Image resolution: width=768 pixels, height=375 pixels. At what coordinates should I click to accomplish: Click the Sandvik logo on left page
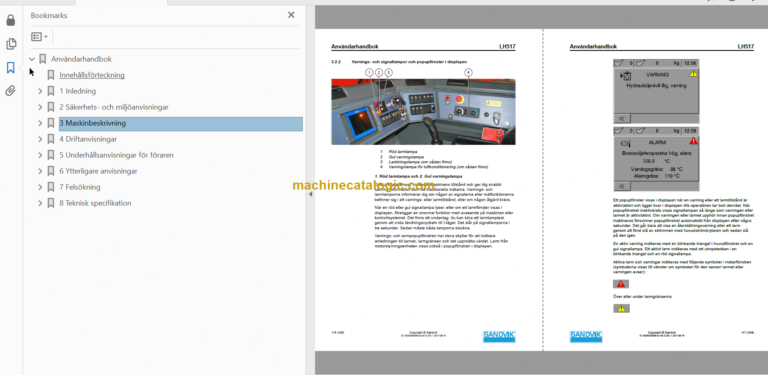coord(499,336)
